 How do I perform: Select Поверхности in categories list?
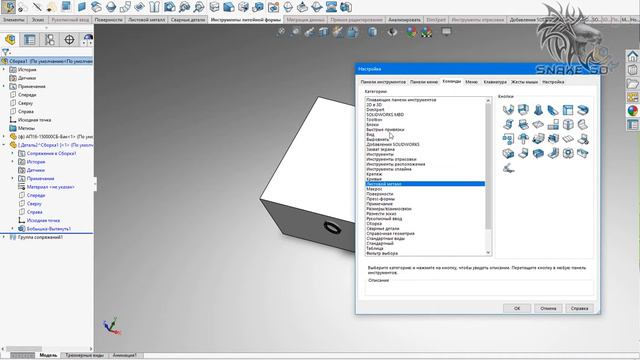pyautogui.click(x=380, y=194)
